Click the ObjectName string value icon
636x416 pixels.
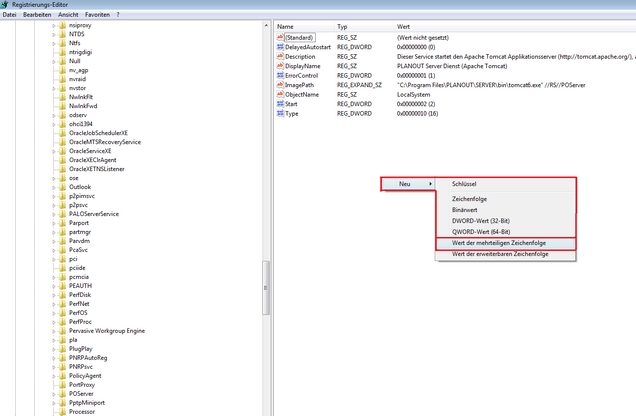tap(280, 94)
